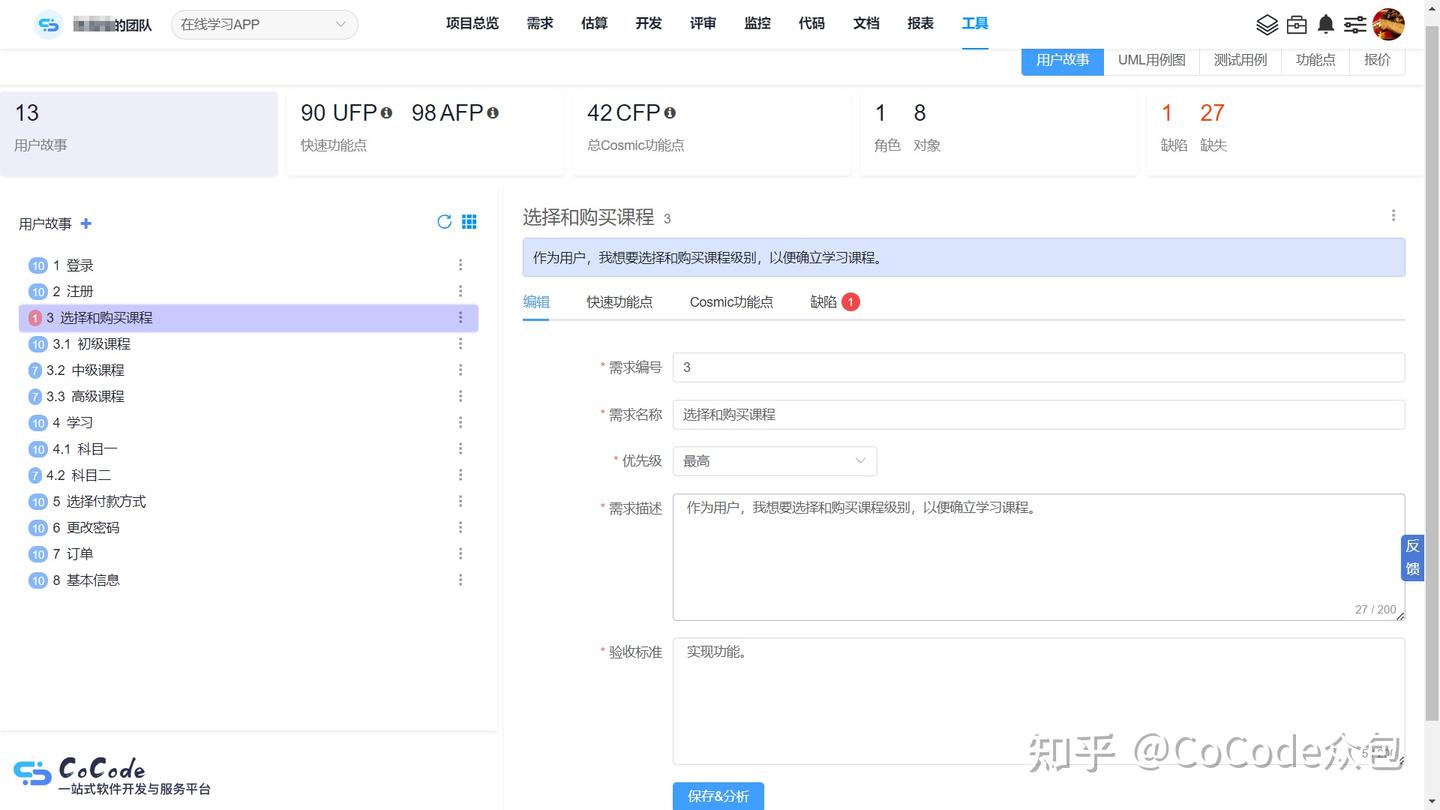The height and width of the screenshot is (810, 1440).
Task: Click the 保存&分析 button
Action: click(717, 795)
